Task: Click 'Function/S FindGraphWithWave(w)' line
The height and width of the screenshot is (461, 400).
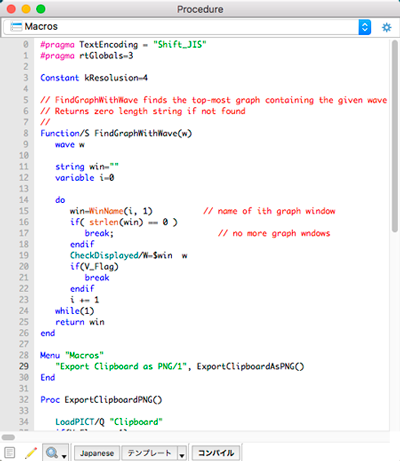Action: click(116, 133)
